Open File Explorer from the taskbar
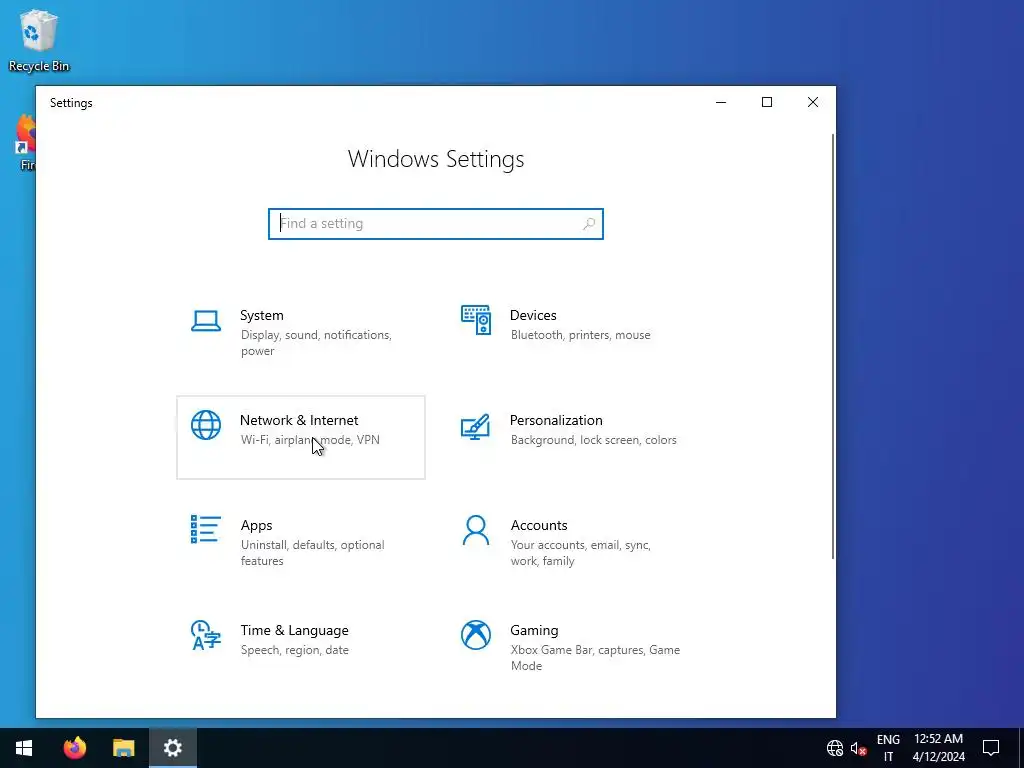Image resolution: width=1024 pixels, height=768 pixels. (x=123, y=748)
